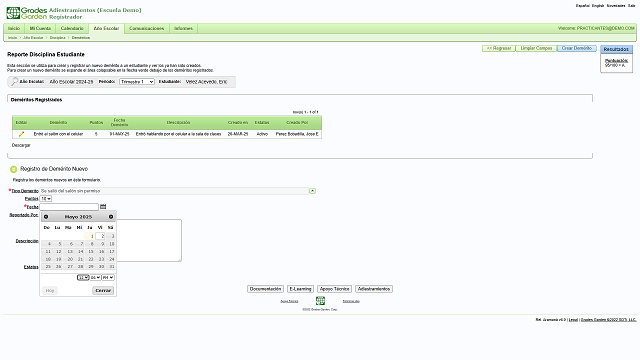Sort by Estatus column header

tap(262, 122)
